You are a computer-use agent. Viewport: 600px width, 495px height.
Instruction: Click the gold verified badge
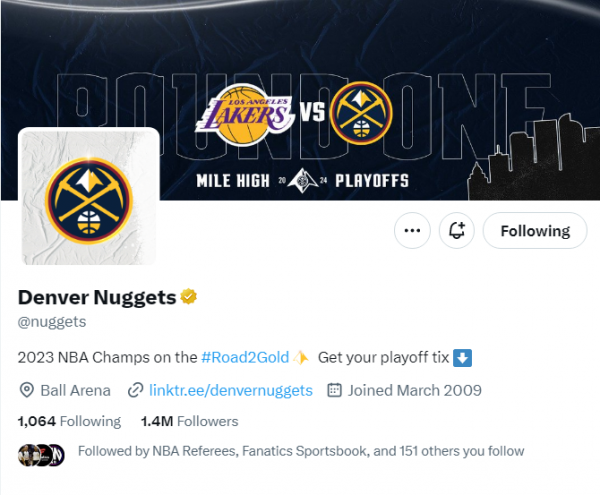(x=187, y=297)
